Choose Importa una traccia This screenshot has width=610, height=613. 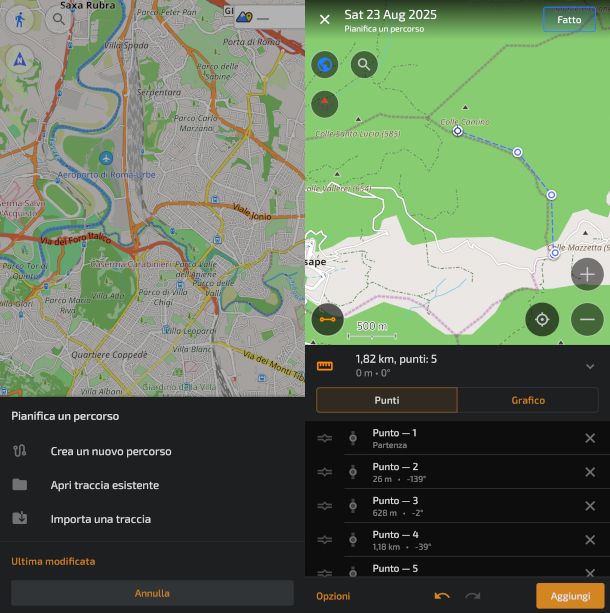tap(100, 519)
